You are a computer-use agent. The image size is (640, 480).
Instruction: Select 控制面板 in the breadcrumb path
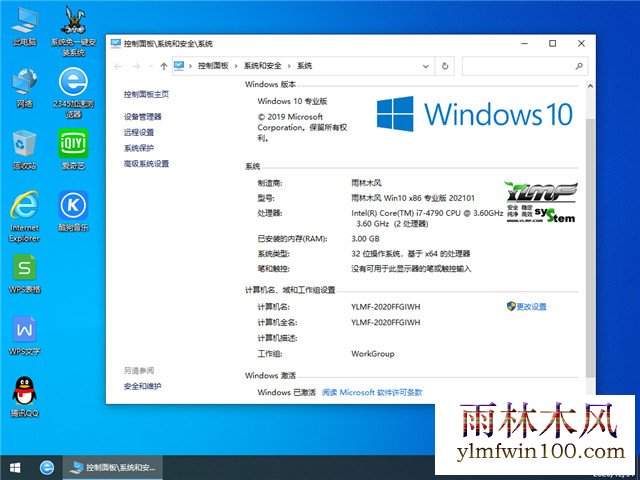pos(213,66)
